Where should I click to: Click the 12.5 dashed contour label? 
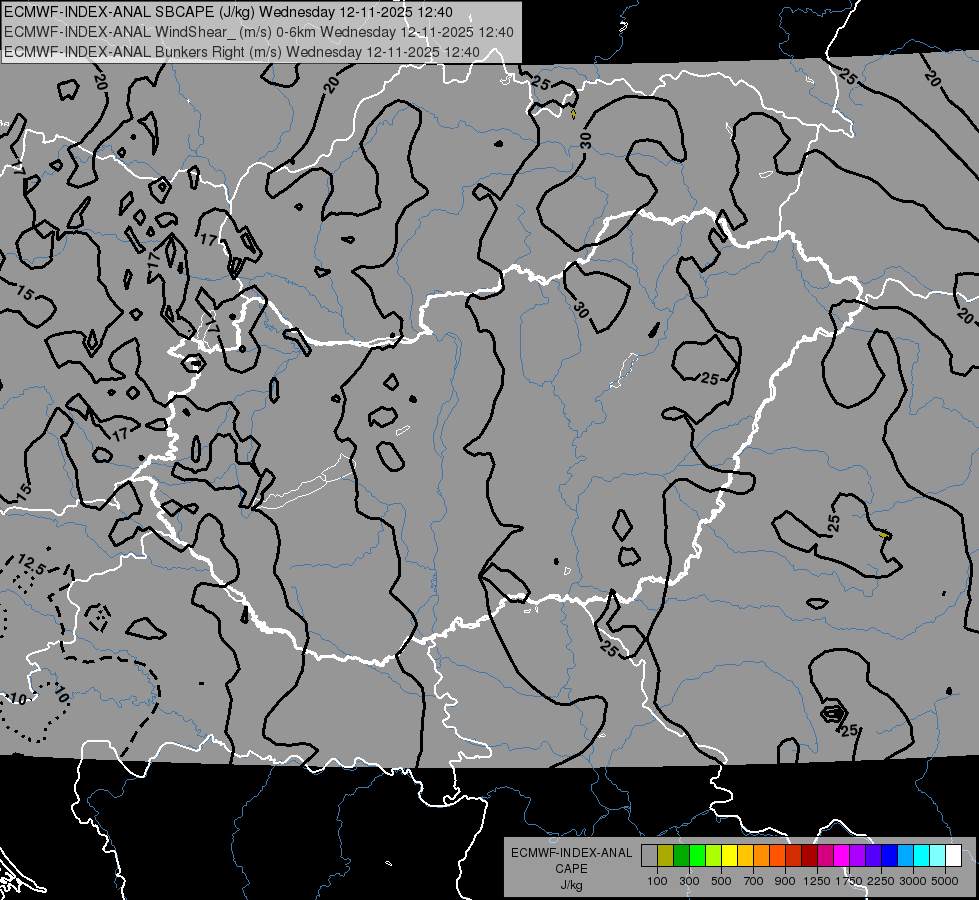click(x=31, y=565)
